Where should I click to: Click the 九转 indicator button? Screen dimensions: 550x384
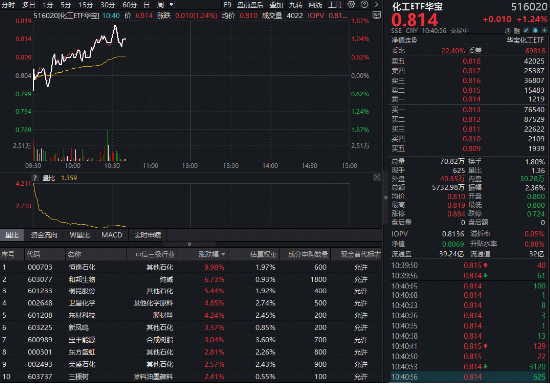click(295, 5)
